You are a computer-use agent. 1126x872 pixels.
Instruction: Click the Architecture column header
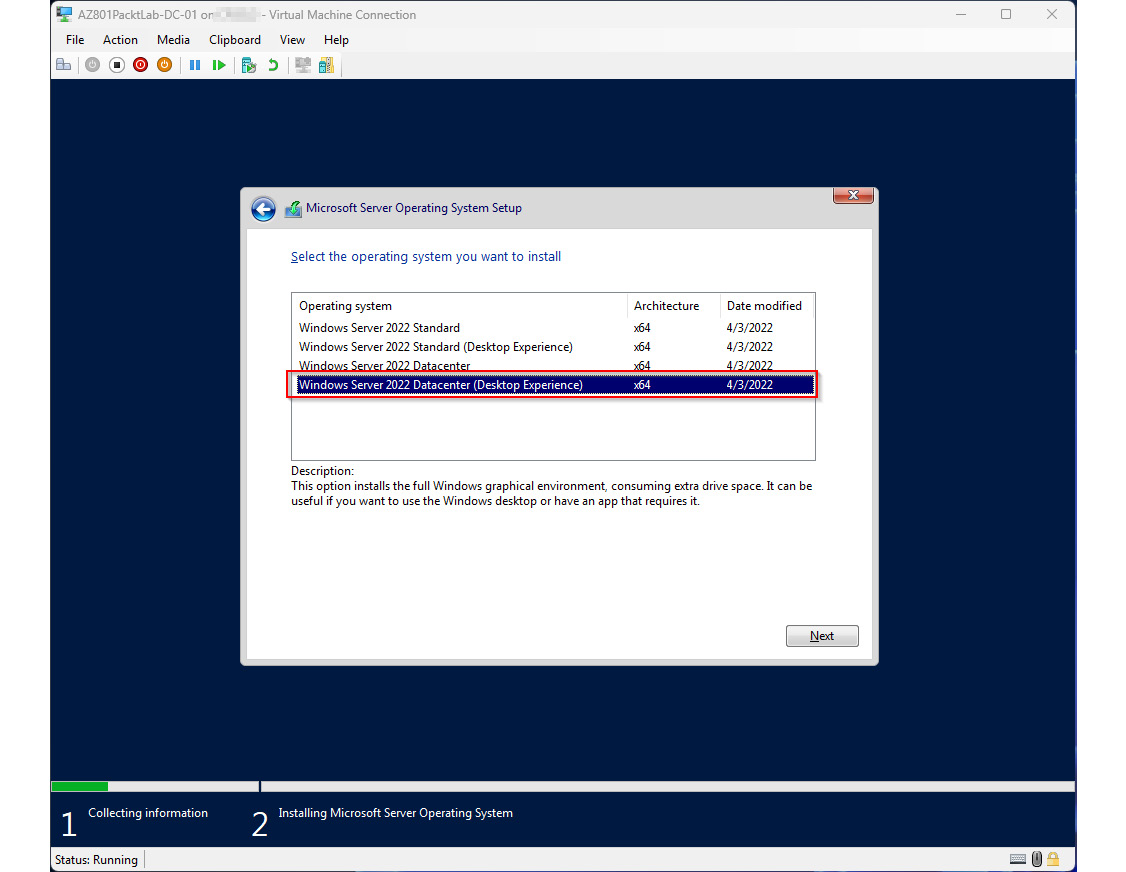[674, 306]
